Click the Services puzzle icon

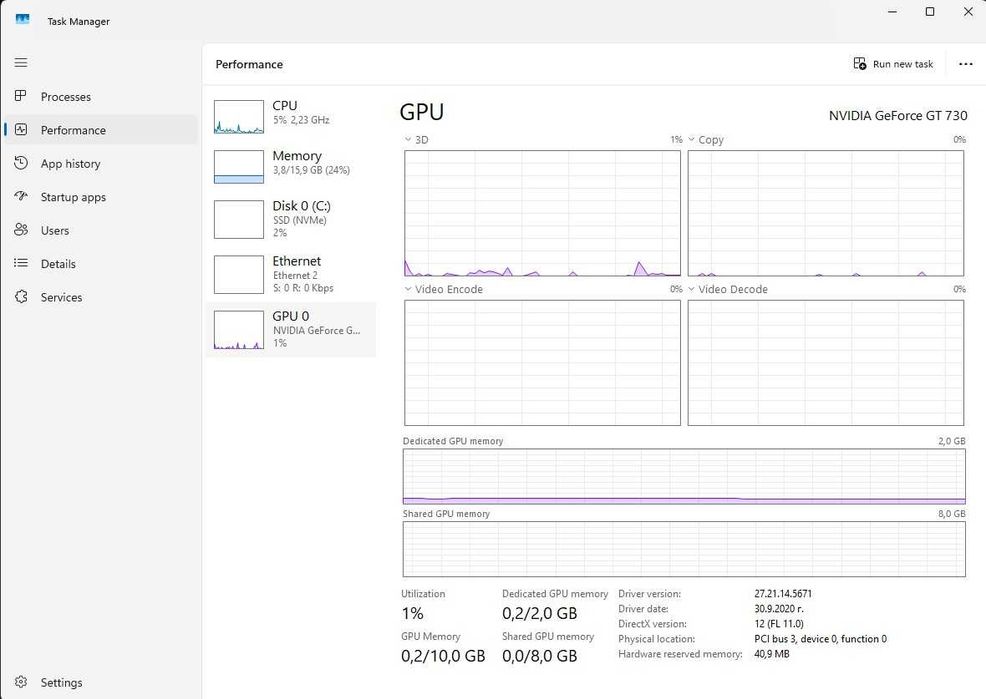[21, 297]
